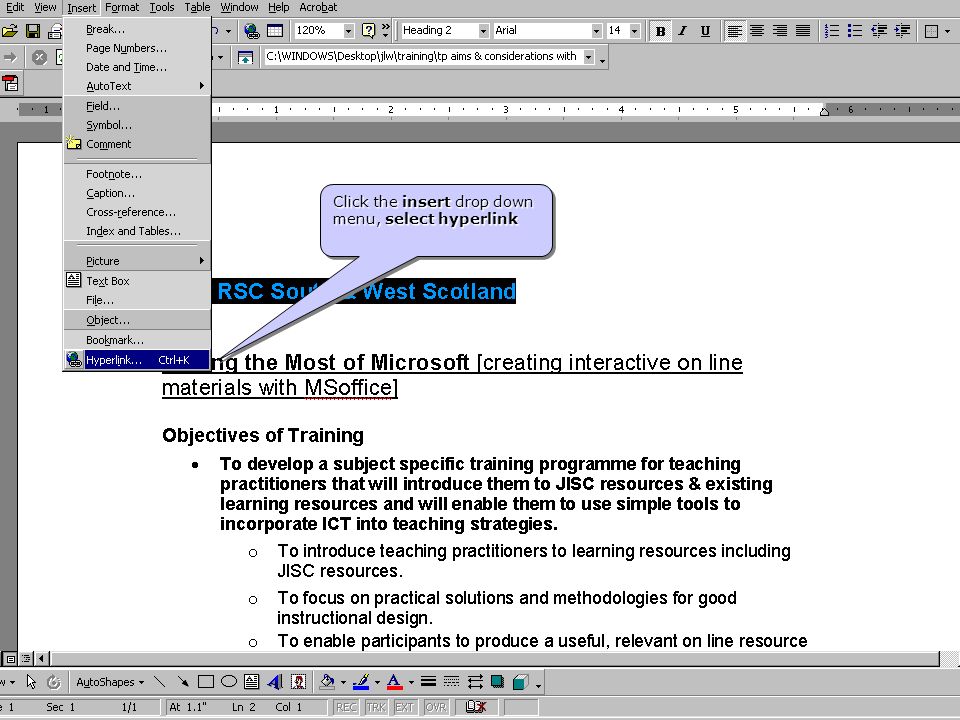The image size is (960, 720).
Task: Click the Line Style icon
Action: (429, 682)
